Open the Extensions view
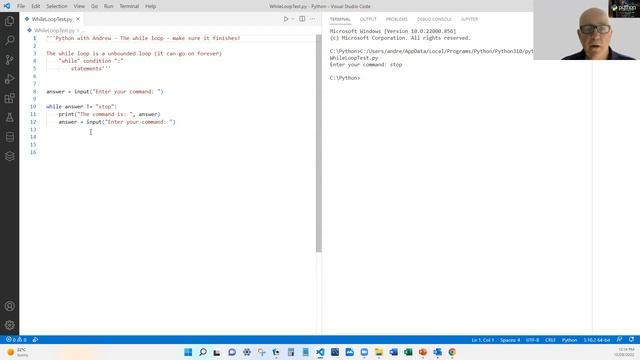This screenshot has height=360, width=640. coord(9,98)
